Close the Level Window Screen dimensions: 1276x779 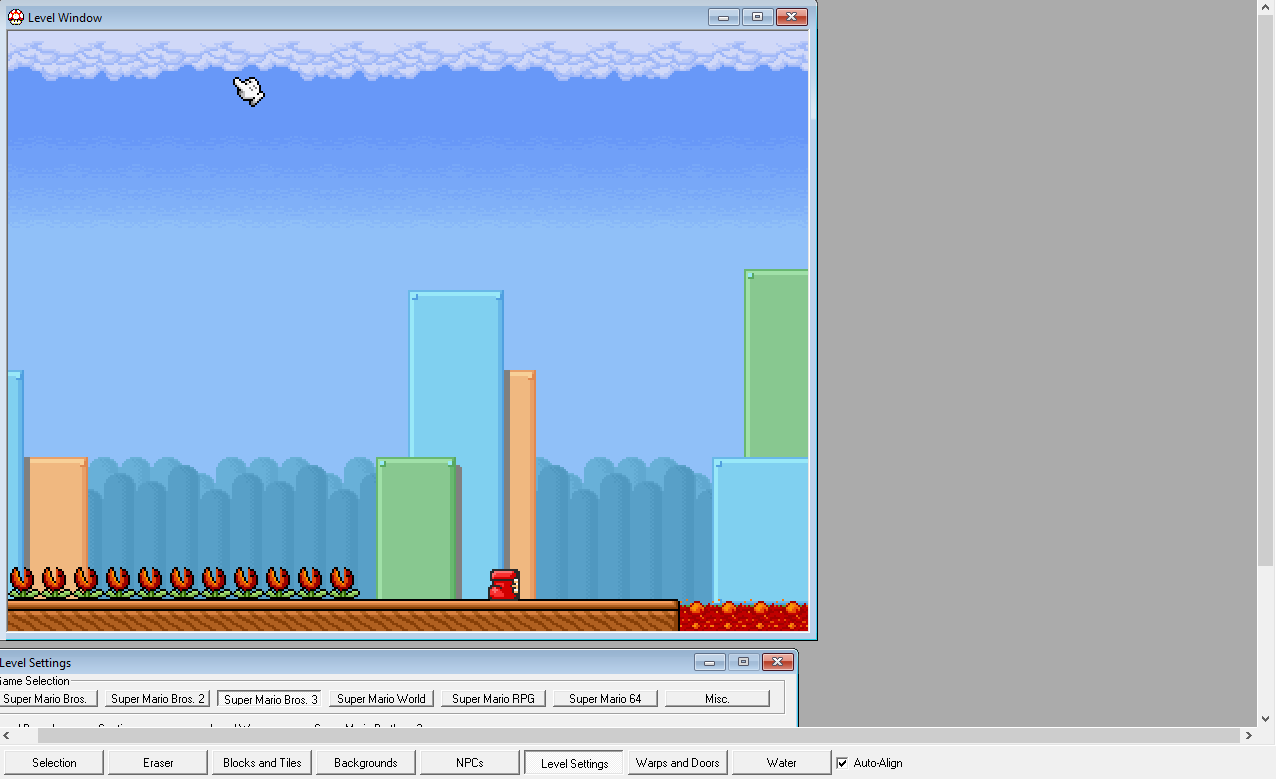(x=792, y=17)
